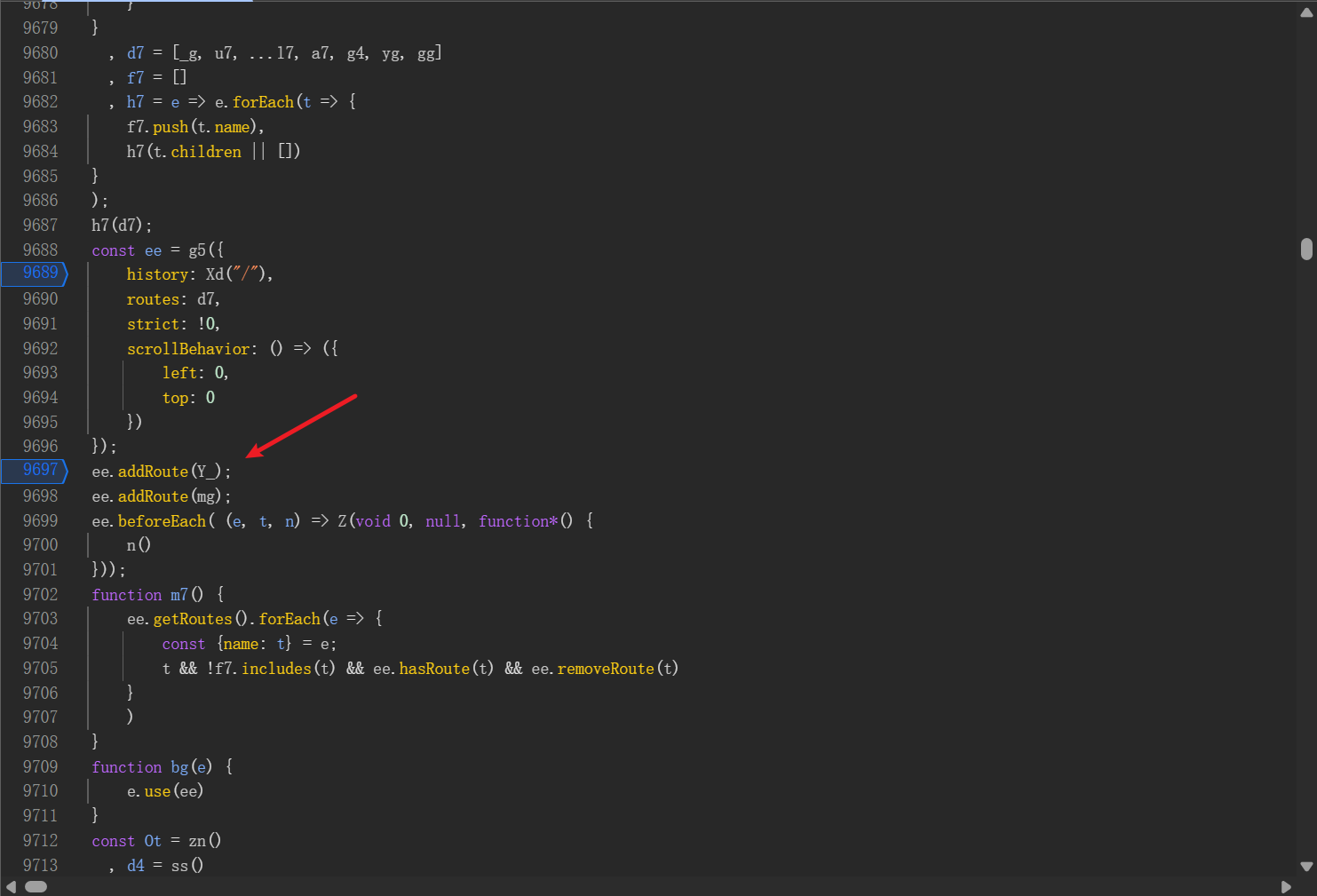
Task: Click line number 9702 in the gutter
Action: point(40,595)
